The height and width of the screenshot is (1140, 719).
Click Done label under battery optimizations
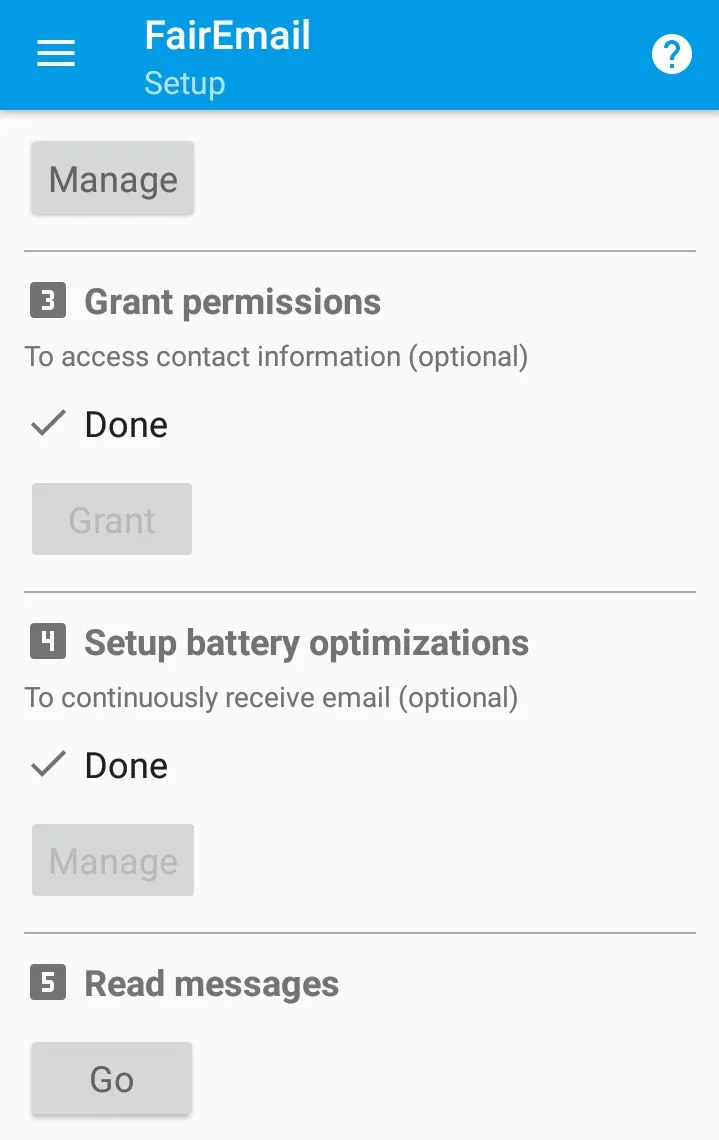click(126, 766)
